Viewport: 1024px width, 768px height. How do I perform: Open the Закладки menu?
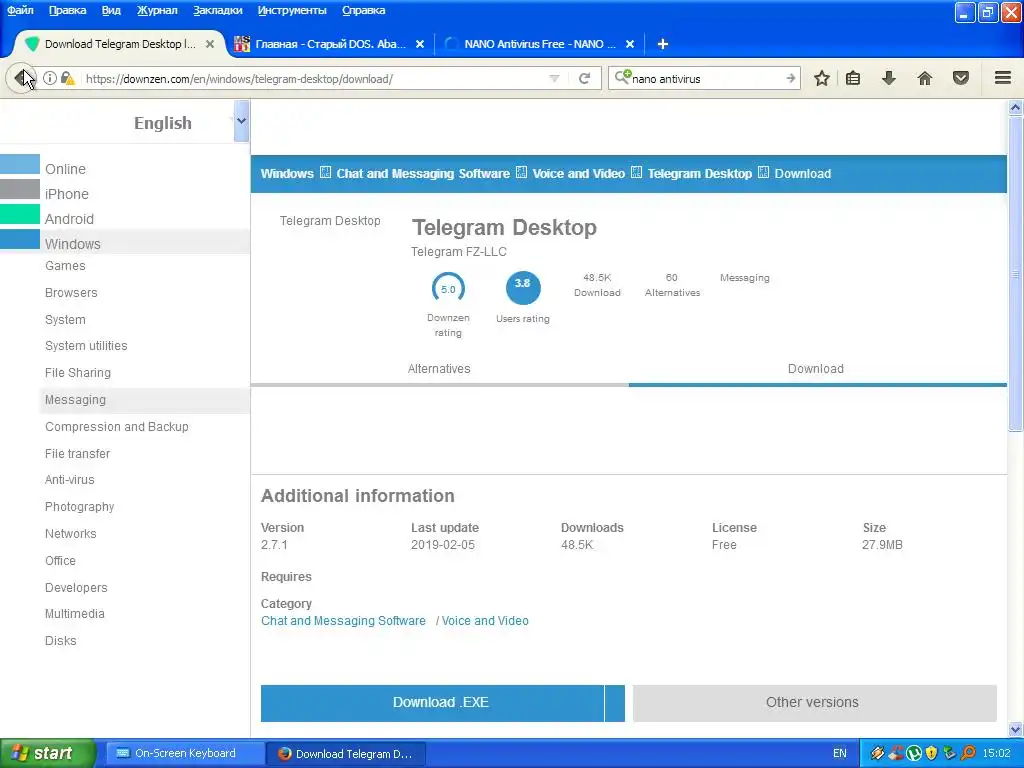tap(217, 10)
